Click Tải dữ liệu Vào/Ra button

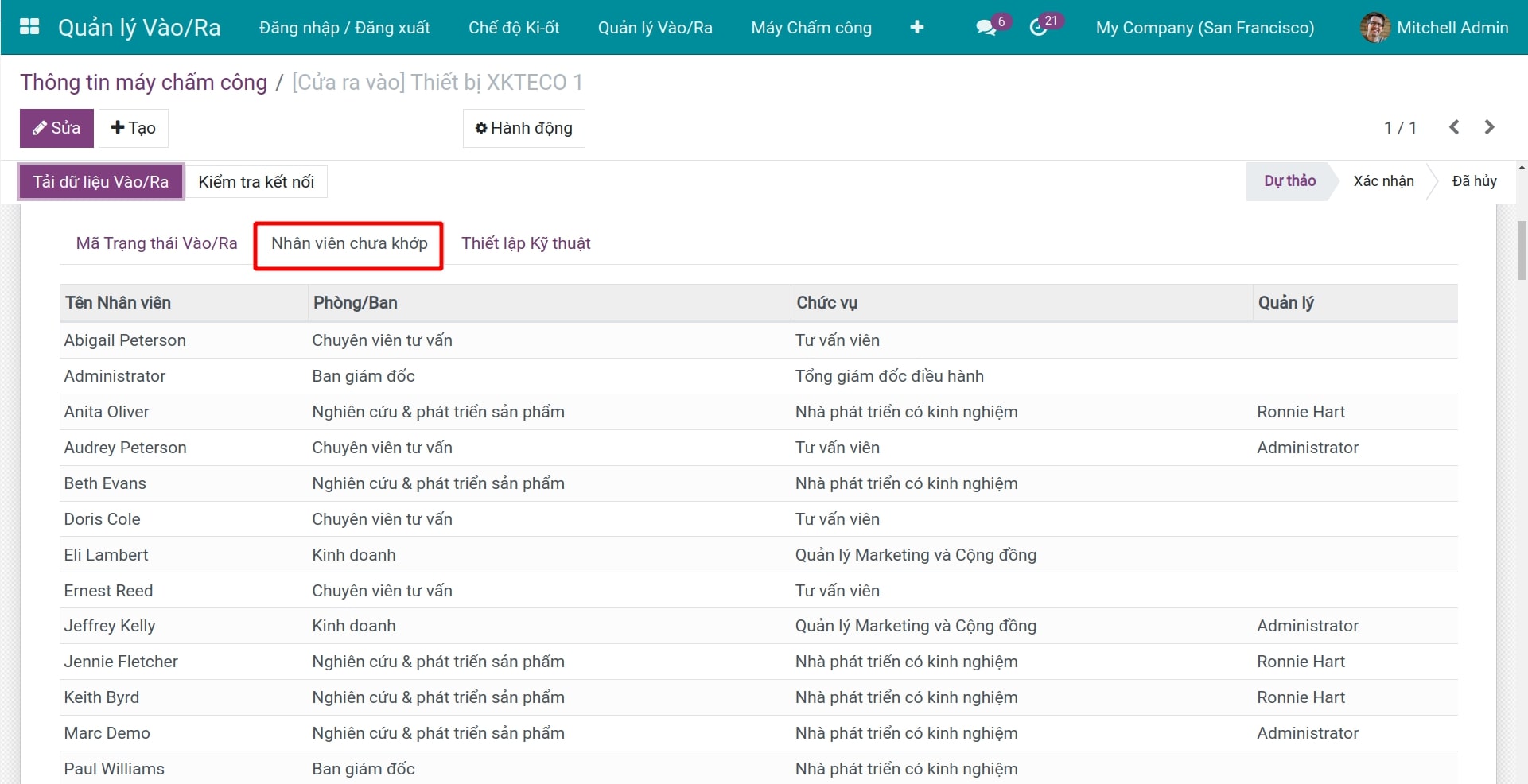coord(101,182)
